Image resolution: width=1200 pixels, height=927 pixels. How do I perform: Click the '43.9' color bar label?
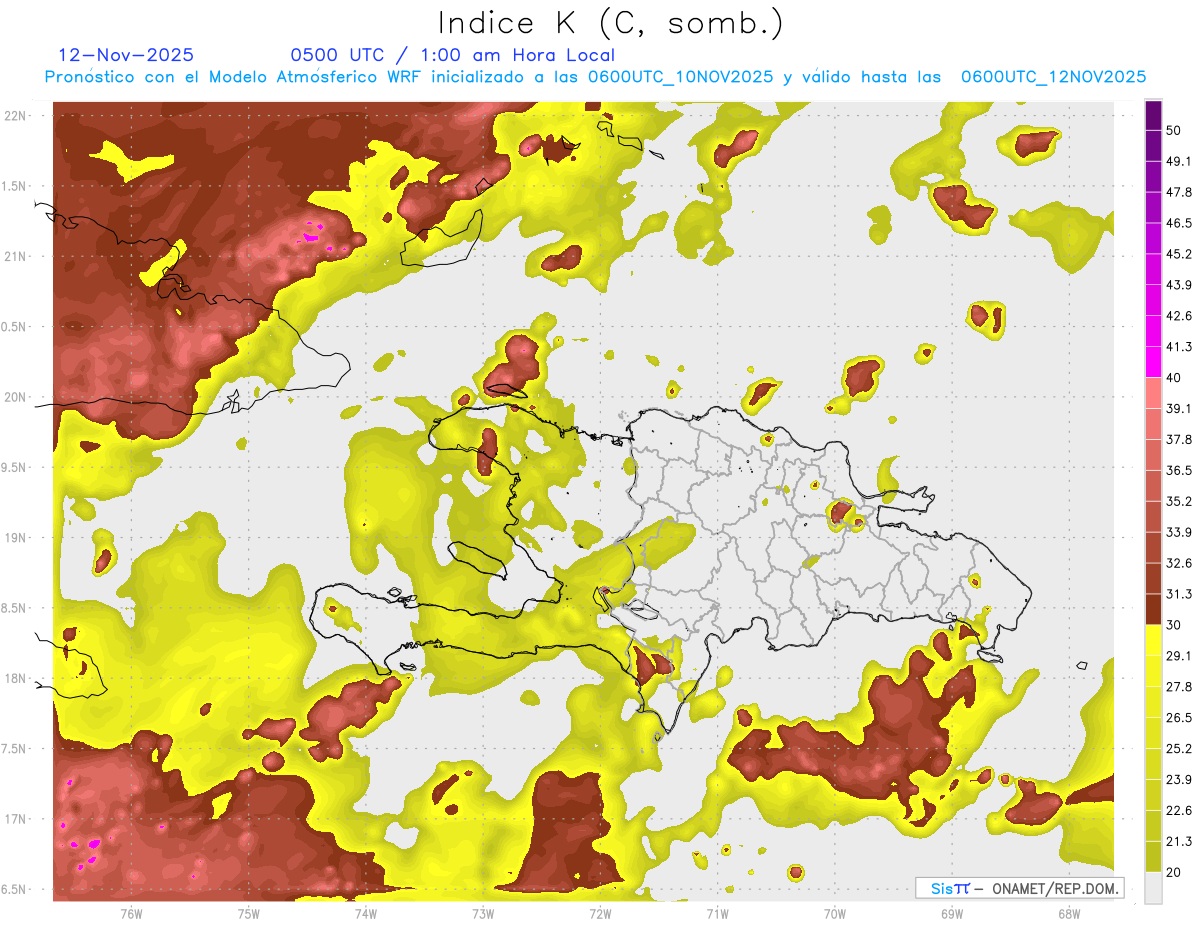pos(1178,285)
